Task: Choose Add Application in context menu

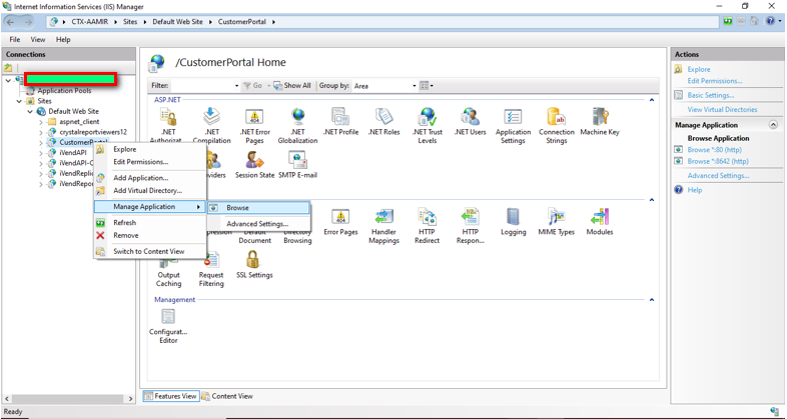Action: tap(141, 178)
